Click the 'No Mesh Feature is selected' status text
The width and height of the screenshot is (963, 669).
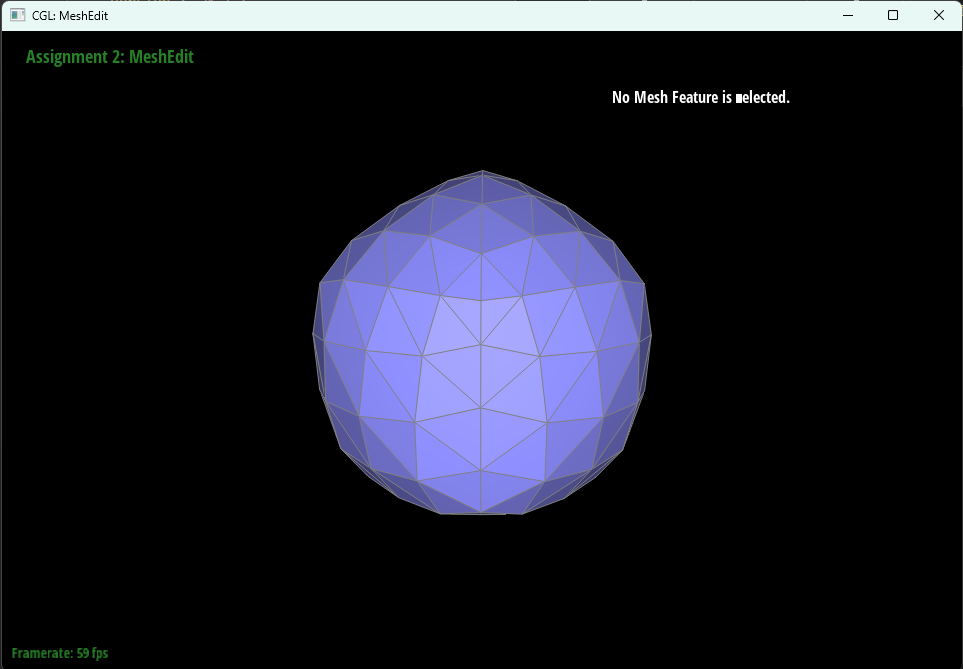point(701,97)
